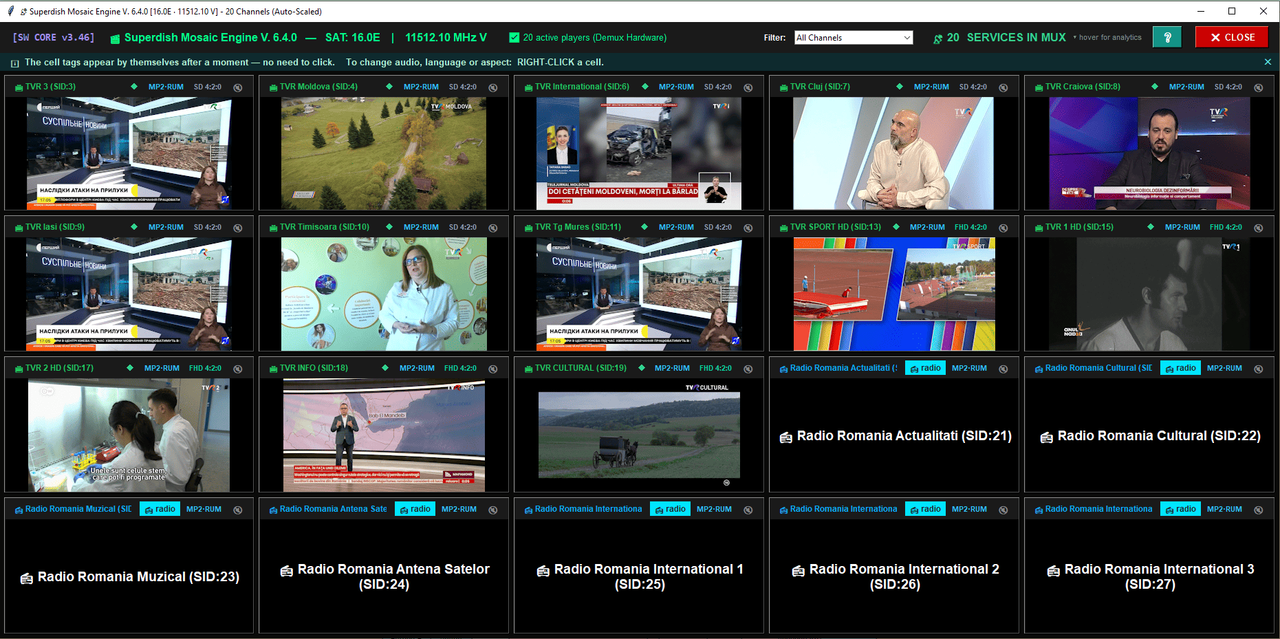Open the All Channels filter dropdown

(x=853, y=37)
